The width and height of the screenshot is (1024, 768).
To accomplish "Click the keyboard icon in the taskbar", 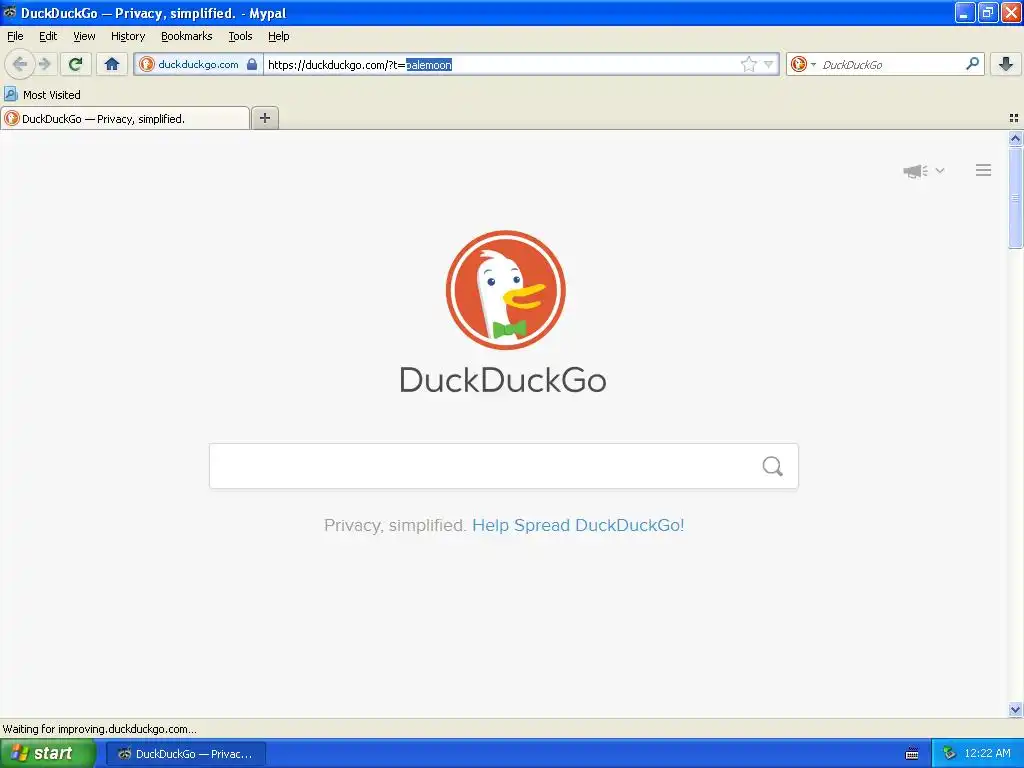I will [x=912, y=754].
